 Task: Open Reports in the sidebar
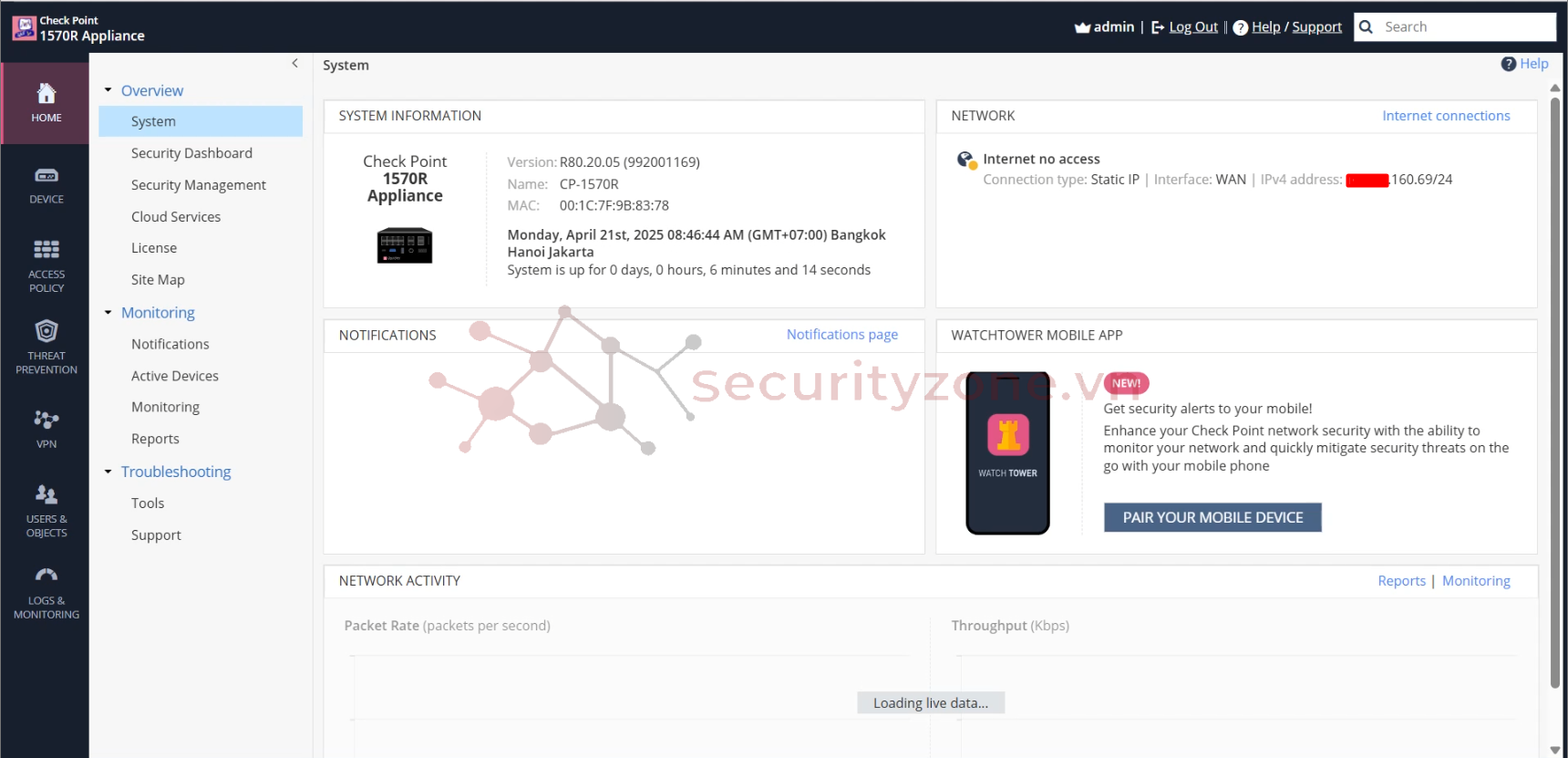(x=155, y=439)
